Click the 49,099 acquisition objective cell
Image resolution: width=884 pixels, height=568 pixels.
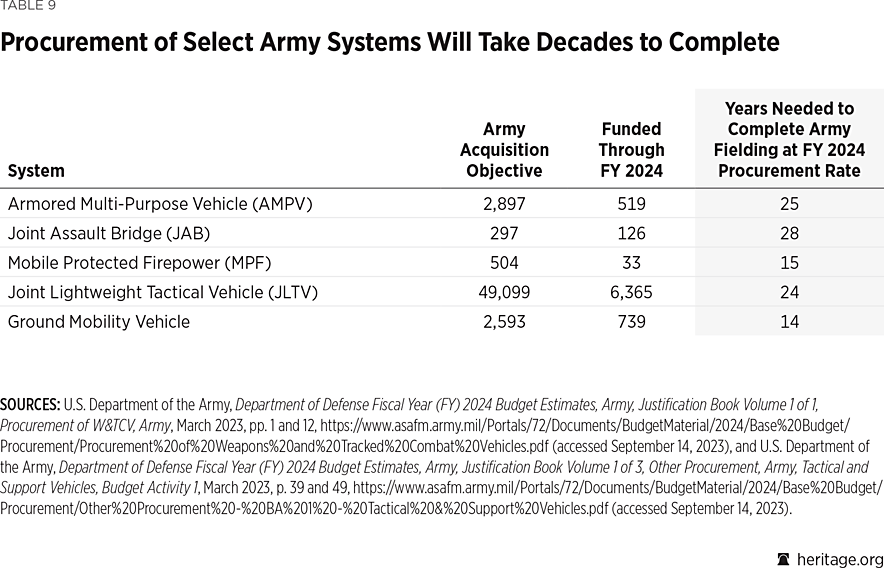click(504, 292)
